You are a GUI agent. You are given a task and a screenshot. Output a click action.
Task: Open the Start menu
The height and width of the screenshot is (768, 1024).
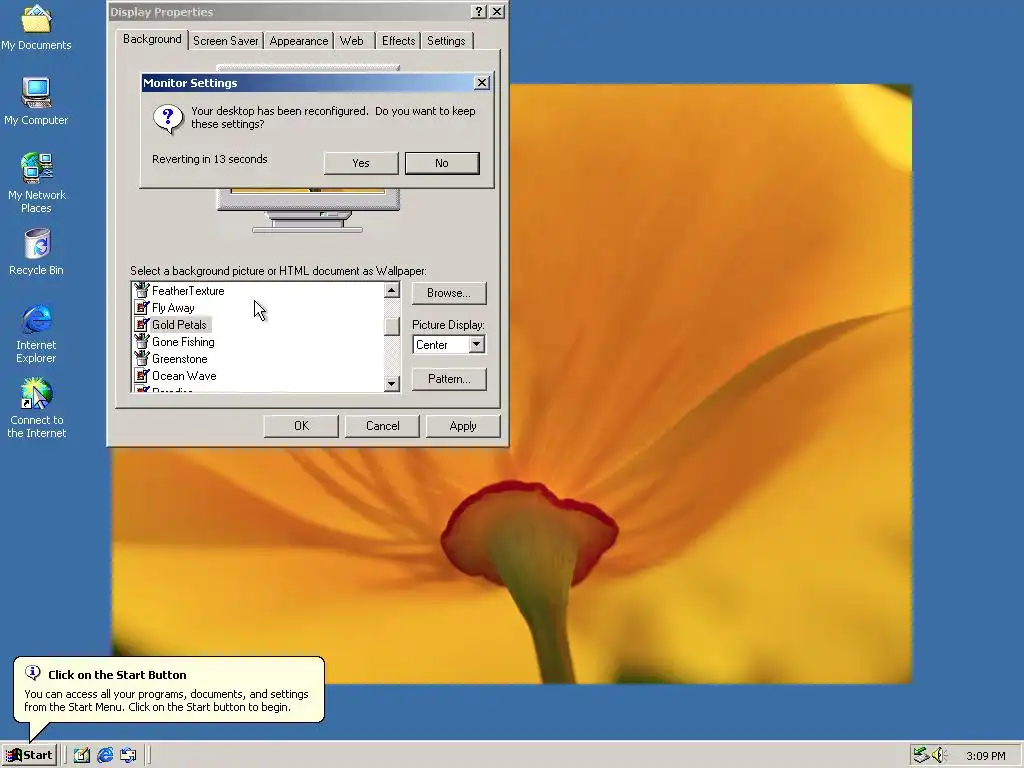coord(29,755)
